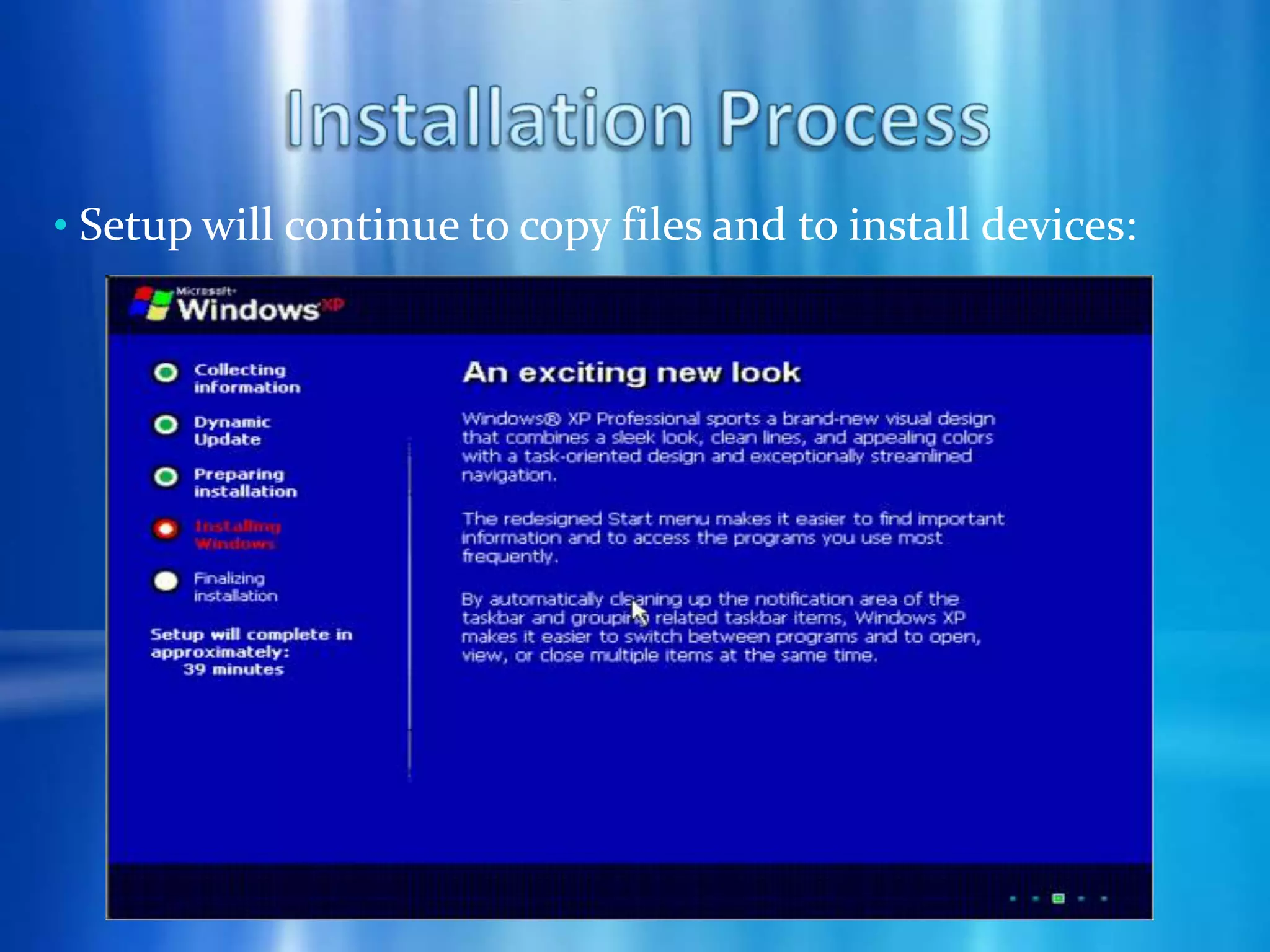Click the Windows wordmark in the setup header
The width and height of the screenshot is (1270, 952).
[248, 309]
